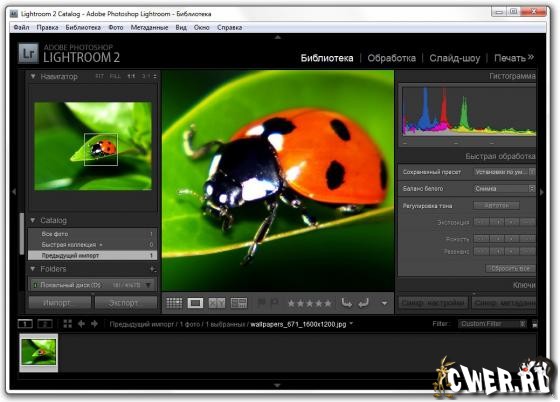The width and height of the screenshot is (560, 402).
Task: Hide the filmstrip with bottom arrow
Action: [277, 385]
